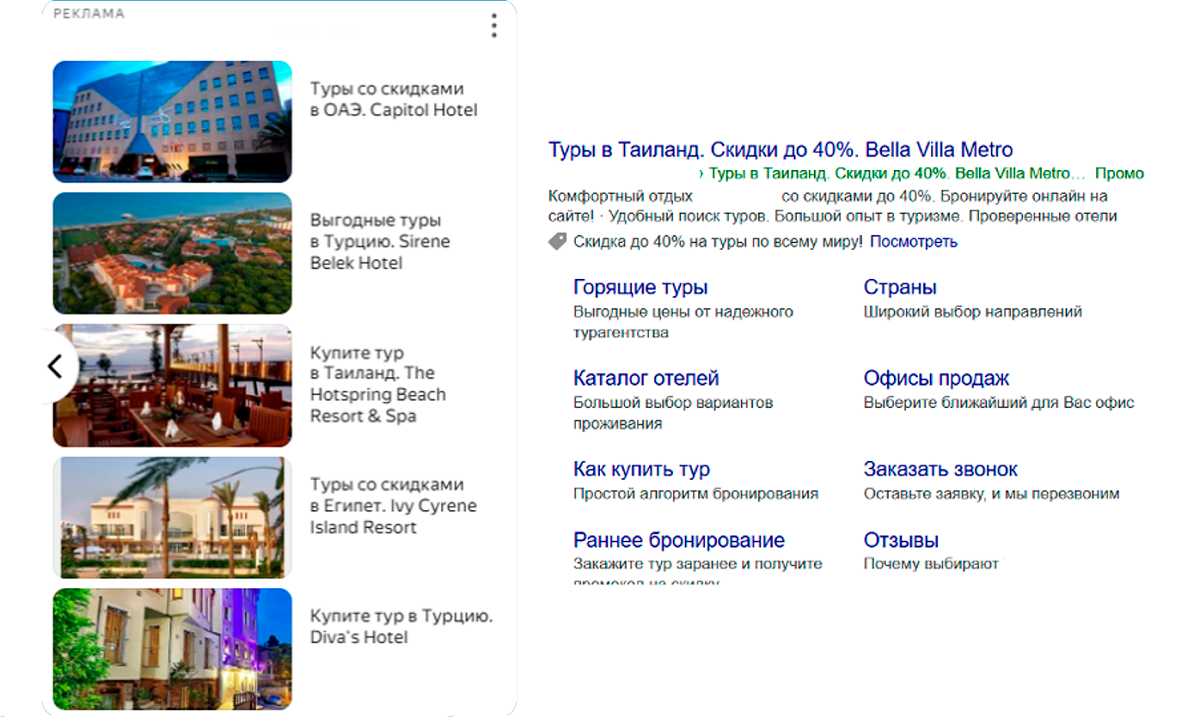Open the three-dot ad options menu
The width and height of the screenshot is (1200, 717).
coord(493,25)
